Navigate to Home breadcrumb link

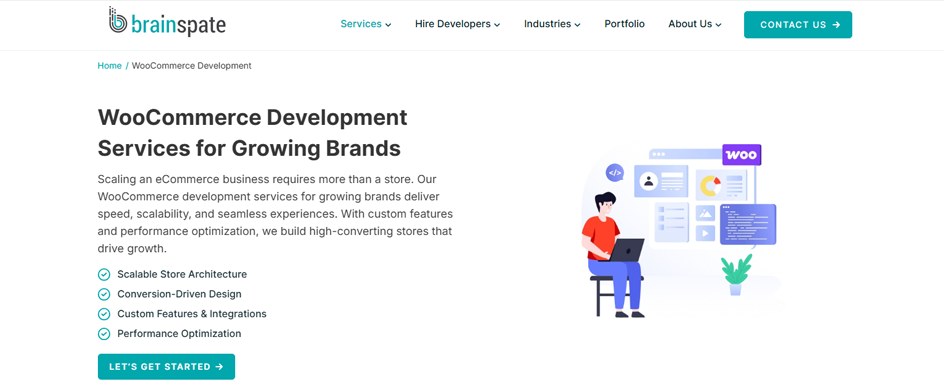click(110, 66)
